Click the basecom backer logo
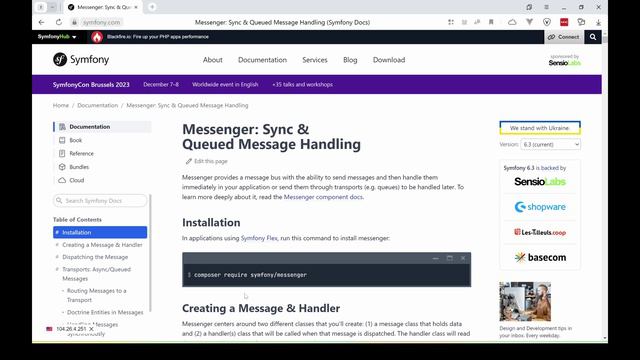 (540, 258)
